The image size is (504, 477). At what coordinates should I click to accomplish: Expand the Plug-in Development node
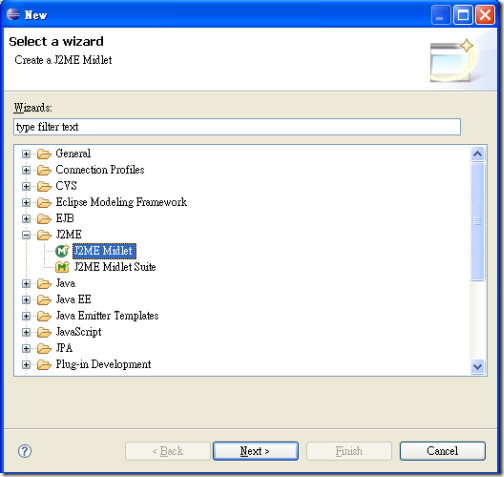pos(26,365)
